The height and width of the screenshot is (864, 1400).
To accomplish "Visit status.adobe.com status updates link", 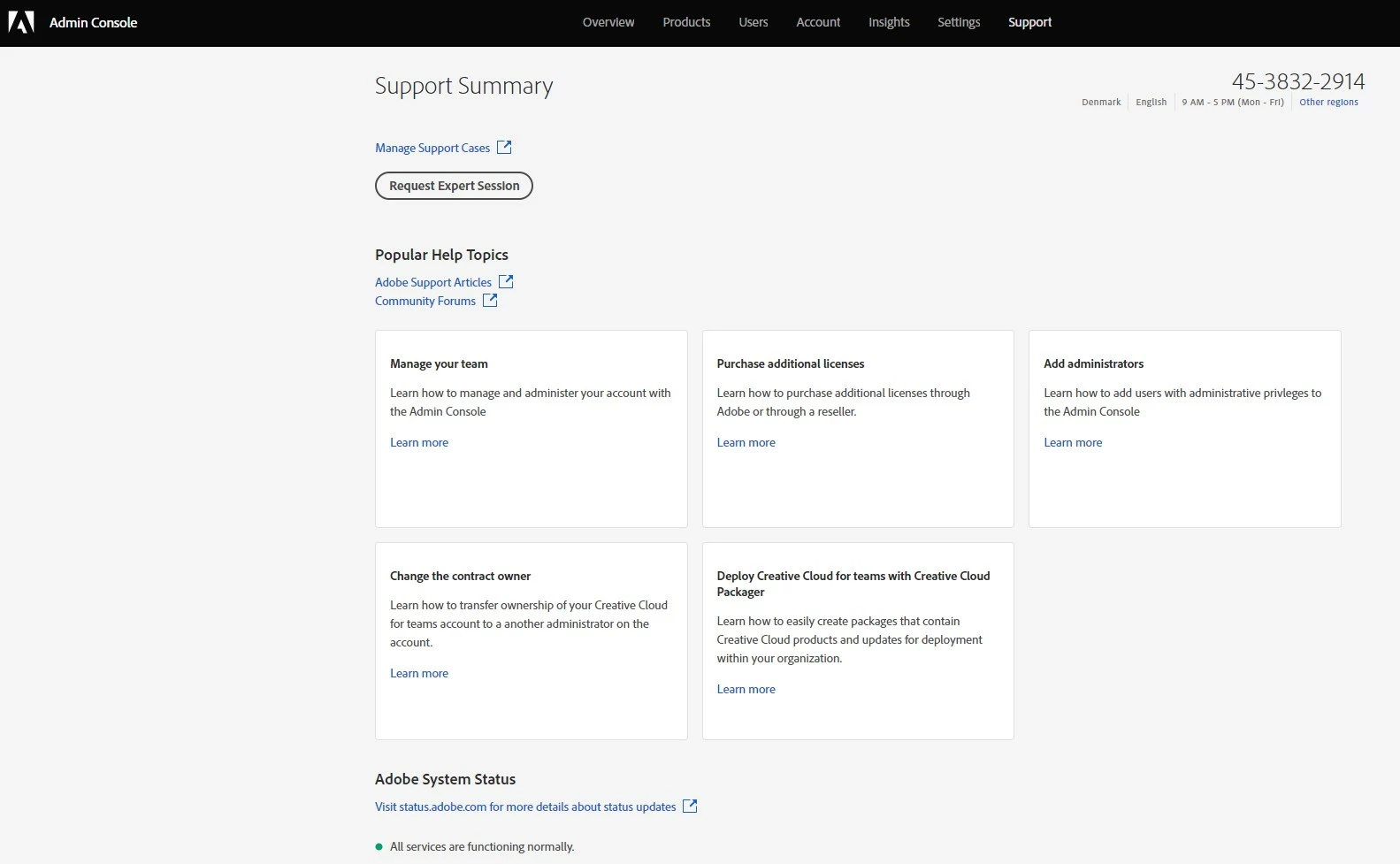I will tap(525, 807).
